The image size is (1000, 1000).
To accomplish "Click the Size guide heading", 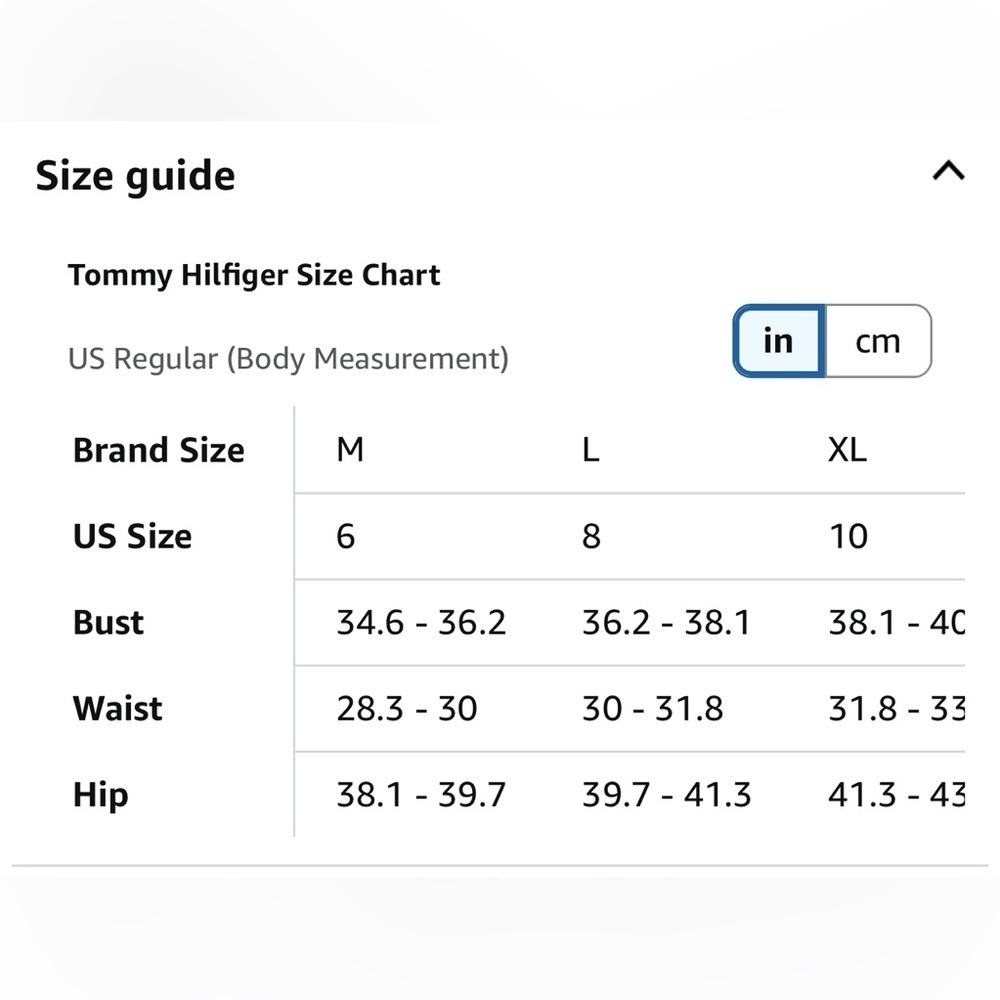I will pyautogui.click(x=136, y=176).
